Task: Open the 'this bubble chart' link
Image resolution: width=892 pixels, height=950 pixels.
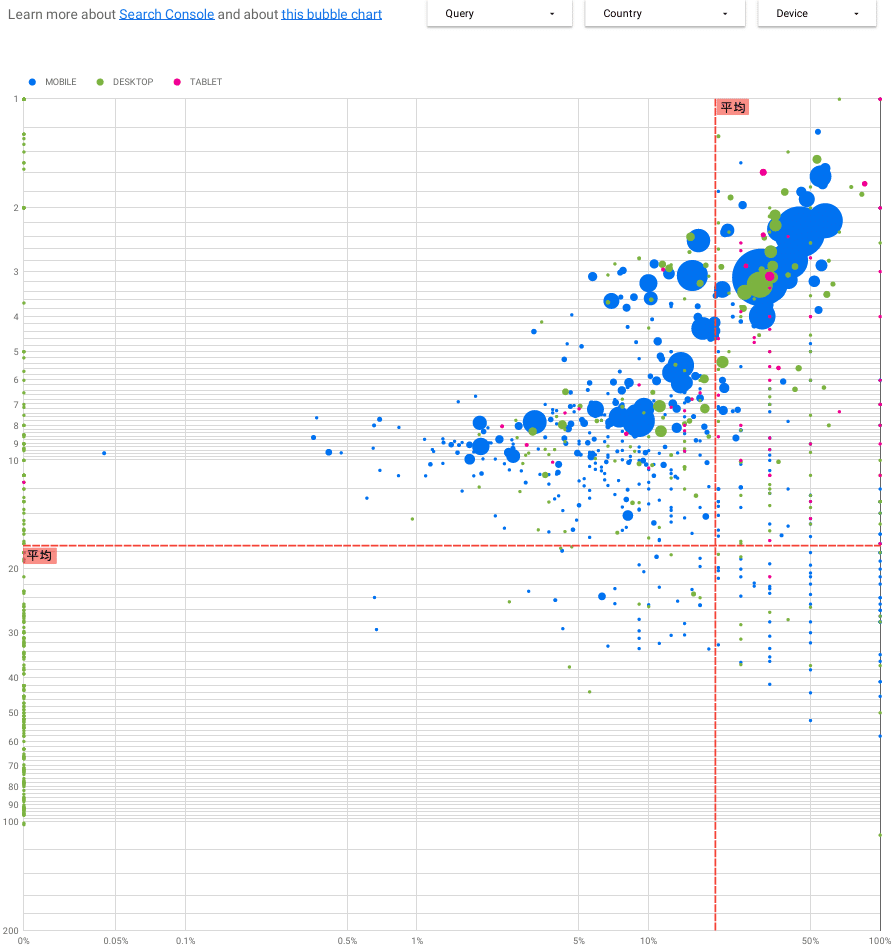Action: pos(331,14)
